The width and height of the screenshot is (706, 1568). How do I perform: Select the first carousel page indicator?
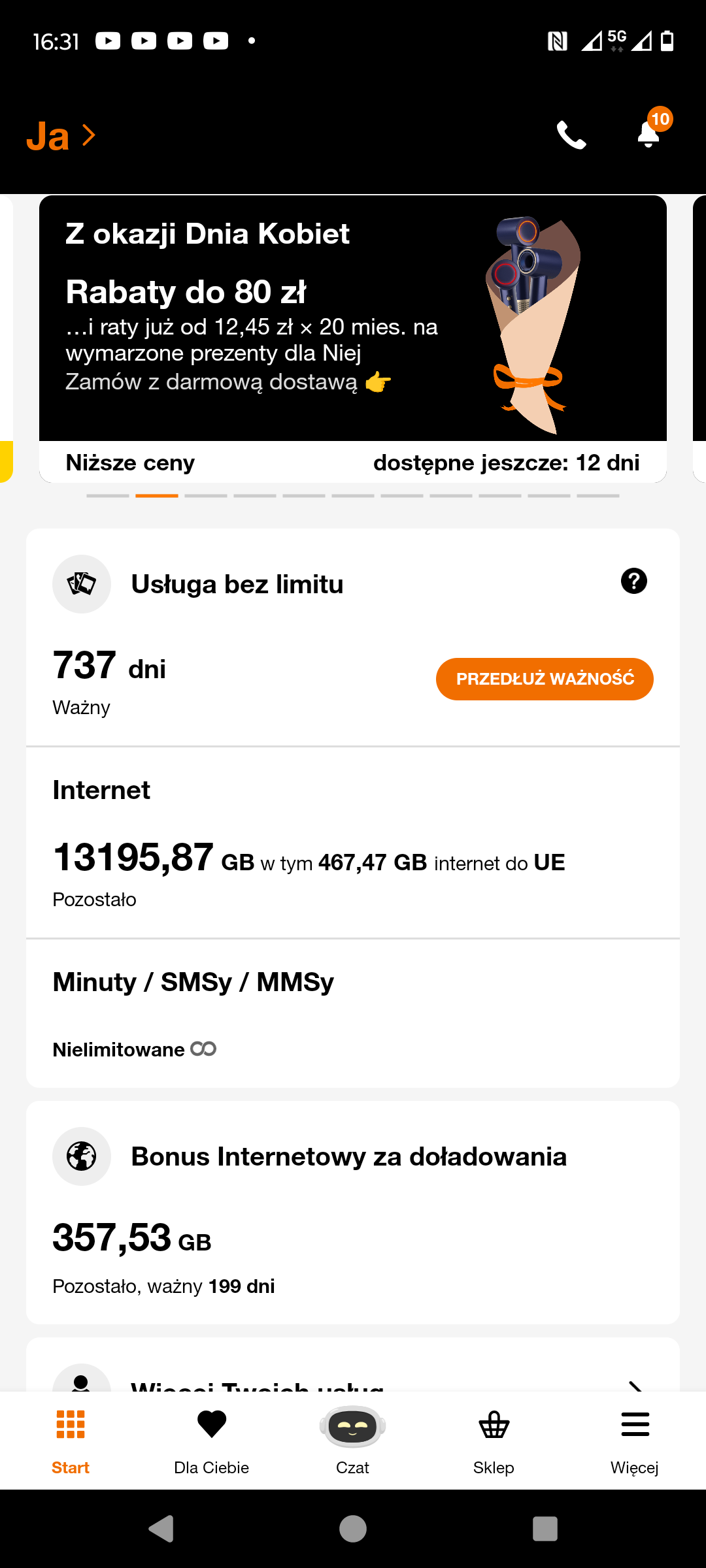(108, 496)
